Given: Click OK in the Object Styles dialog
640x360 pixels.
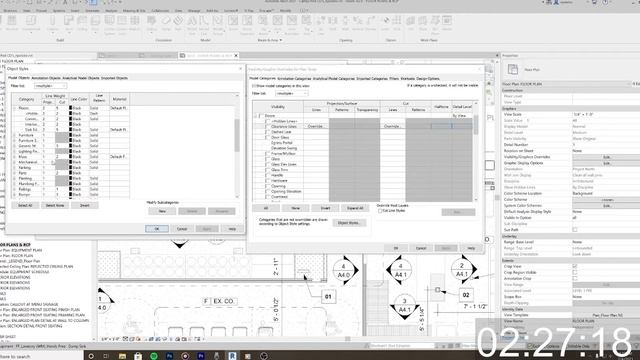Looking at the screenshot, I should coord(157,229).
